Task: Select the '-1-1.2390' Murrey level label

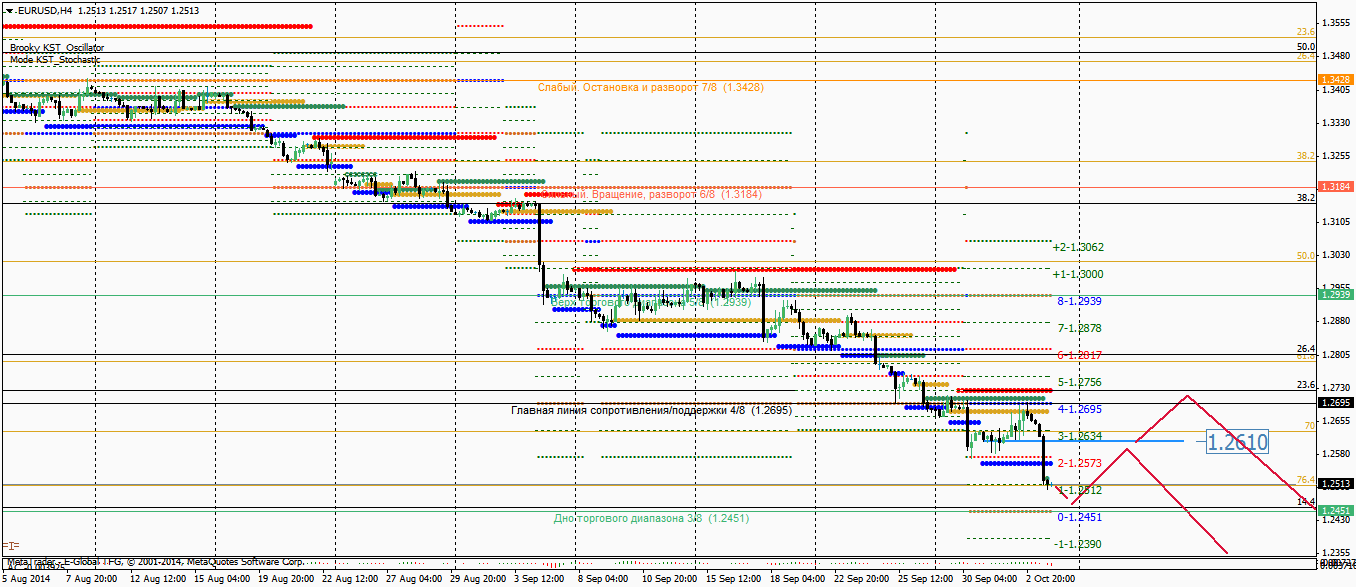Action: coord(1078,544)
